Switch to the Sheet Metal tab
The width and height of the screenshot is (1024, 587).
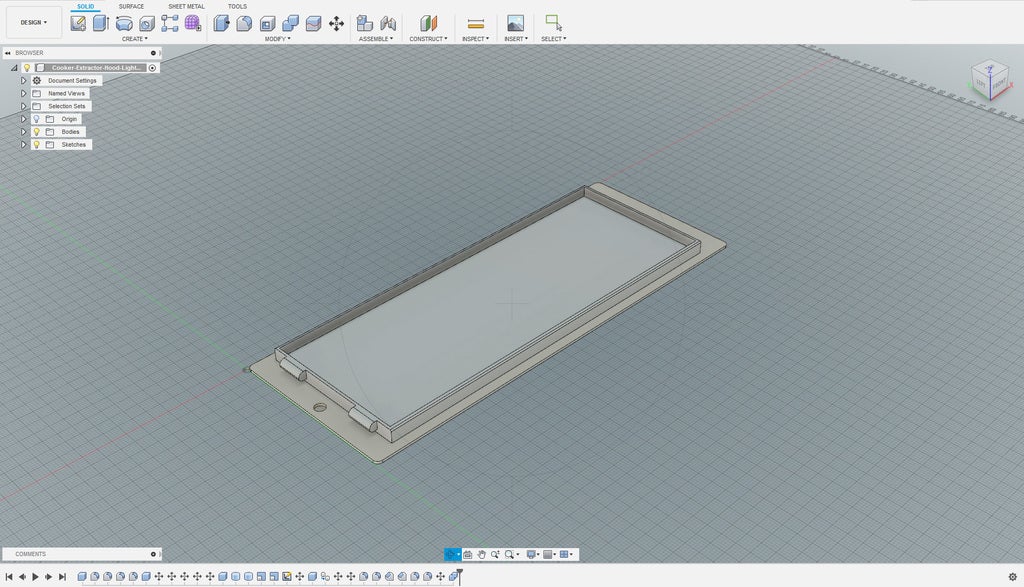point(186,6)
